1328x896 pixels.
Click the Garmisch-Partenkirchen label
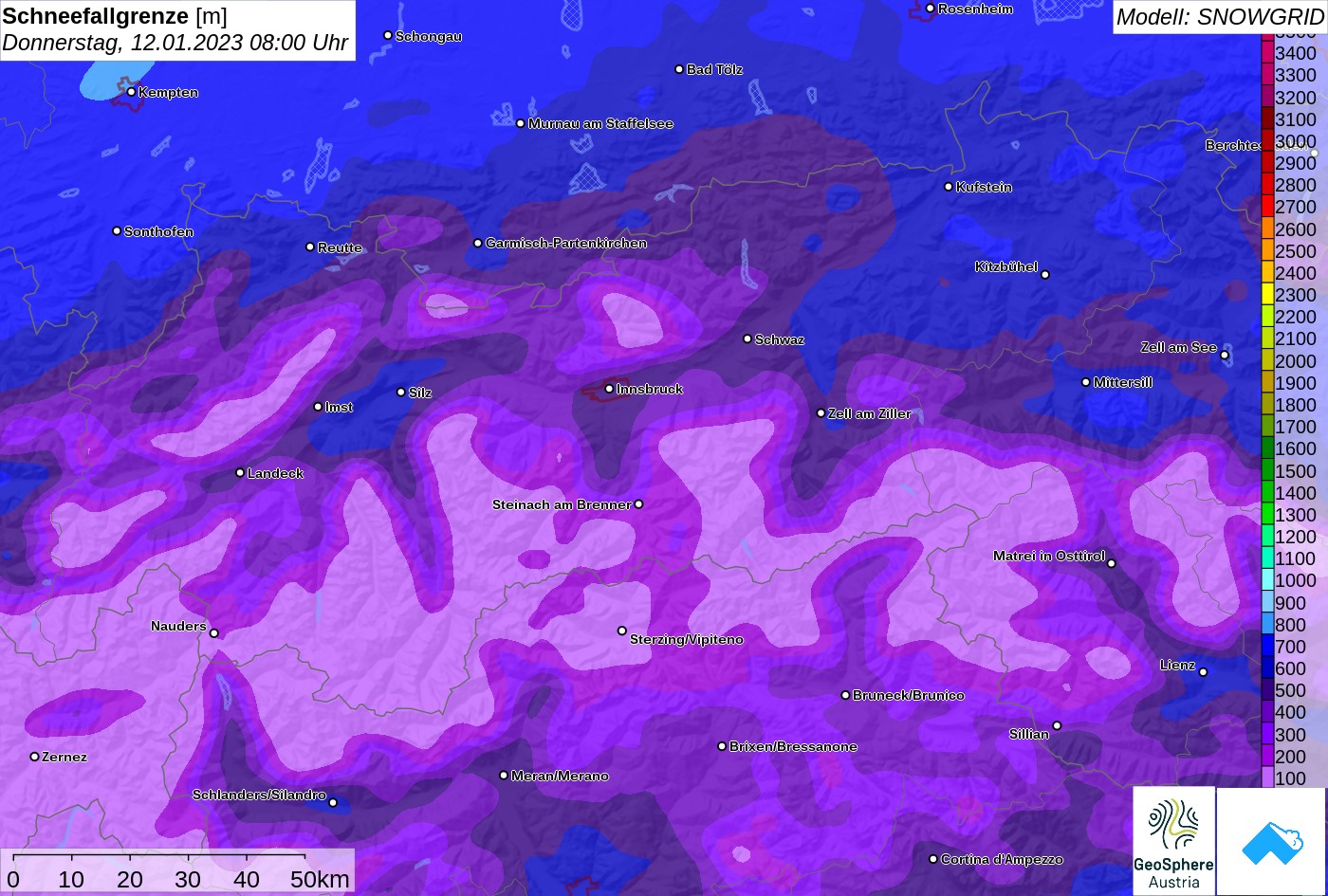(566, 244)
